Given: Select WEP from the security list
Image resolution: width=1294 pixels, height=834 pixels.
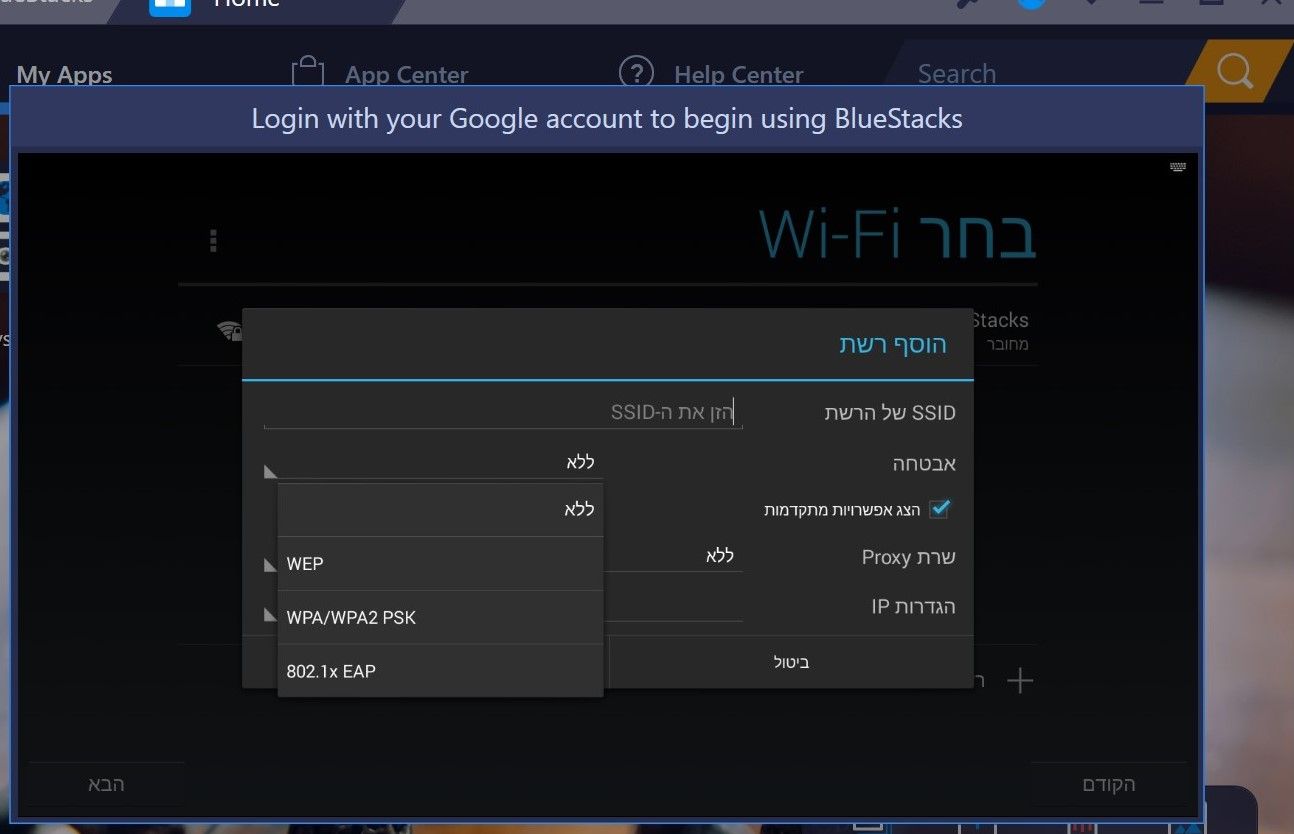Looking at the screenshot, I should (x=440, y=564).
